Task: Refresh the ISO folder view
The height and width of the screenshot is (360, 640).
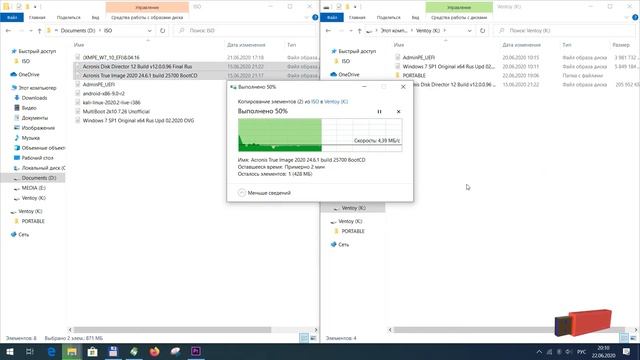Action: [162, 31]
